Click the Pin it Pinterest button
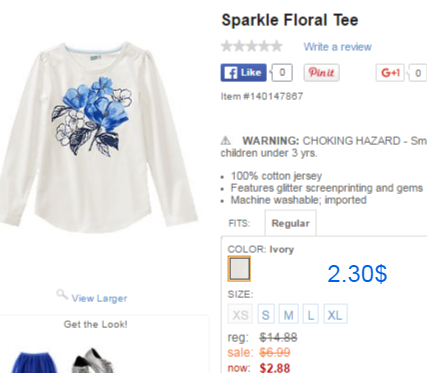 coord(321,73)
